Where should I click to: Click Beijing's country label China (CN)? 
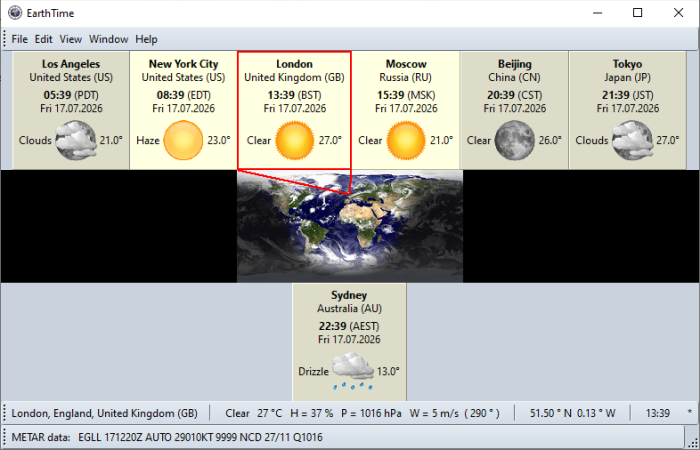(514, 77)
